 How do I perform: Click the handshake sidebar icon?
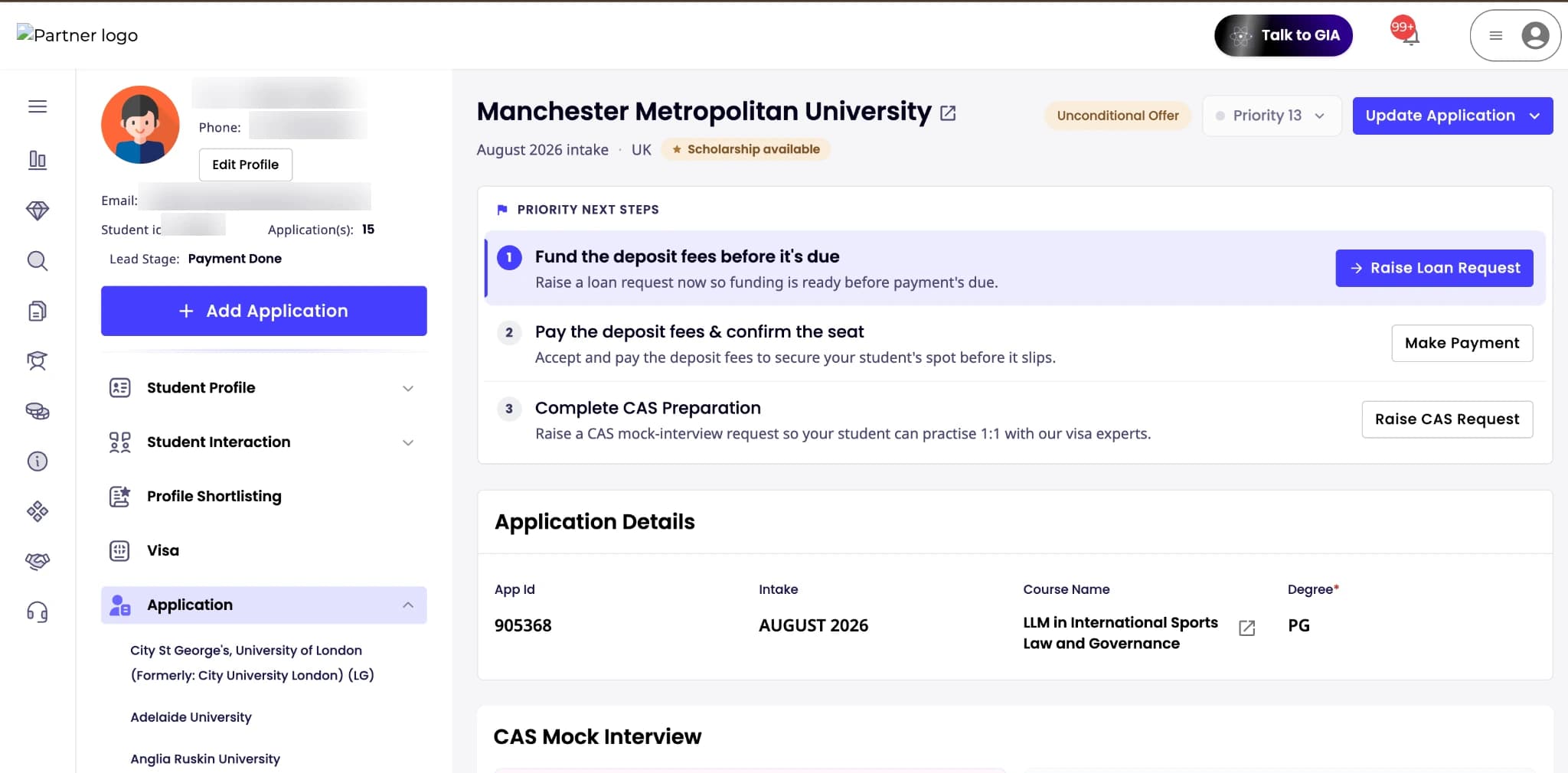click(x=38, y=561)
